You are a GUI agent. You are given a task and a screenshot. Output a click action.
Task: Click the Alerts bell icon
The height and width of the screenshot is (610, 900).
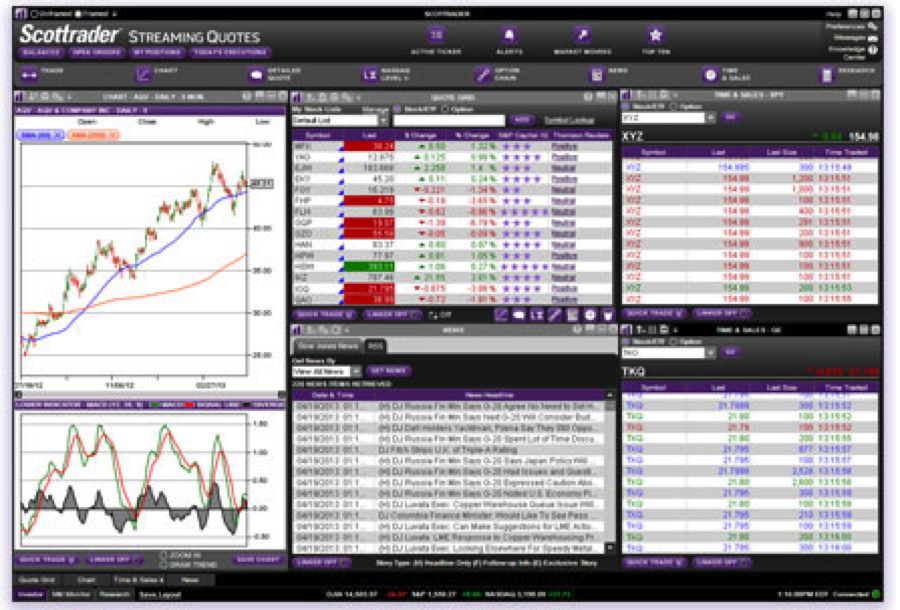point(509,34)
